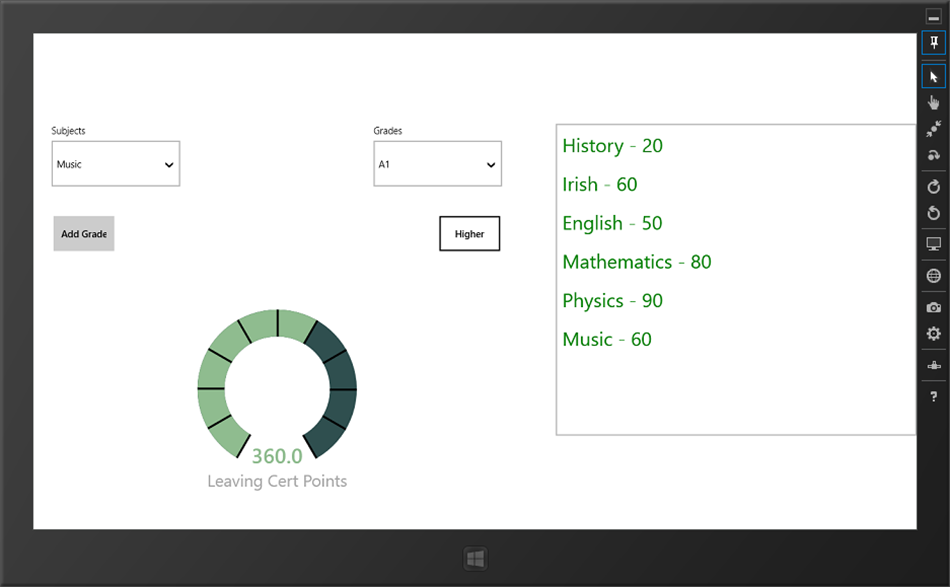This screenshot has height=587, width=950.
Task: Minimize the simulator window
Action: point(934,16)
